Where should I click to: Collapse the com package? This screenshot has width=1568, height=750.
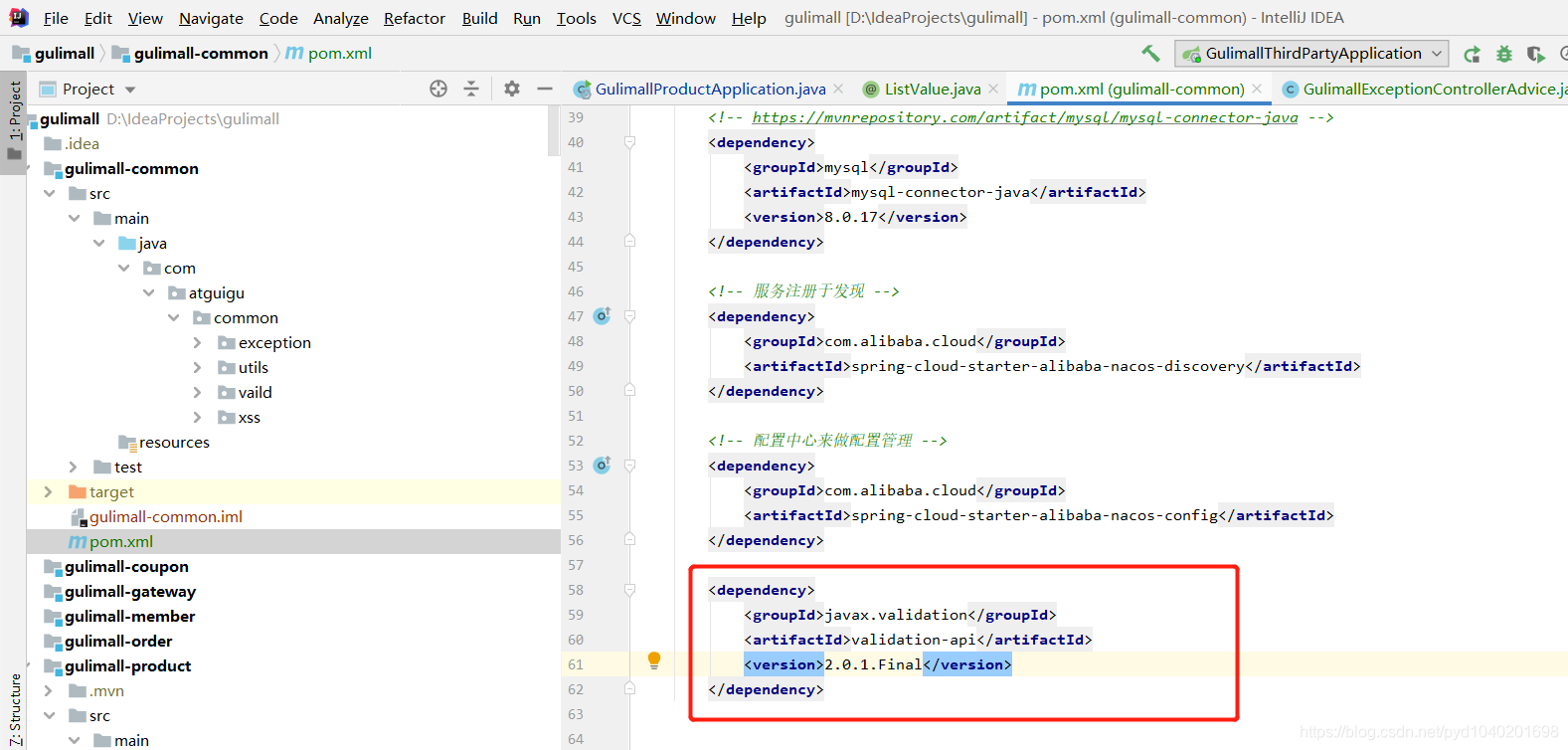click(x=124, y=268)
